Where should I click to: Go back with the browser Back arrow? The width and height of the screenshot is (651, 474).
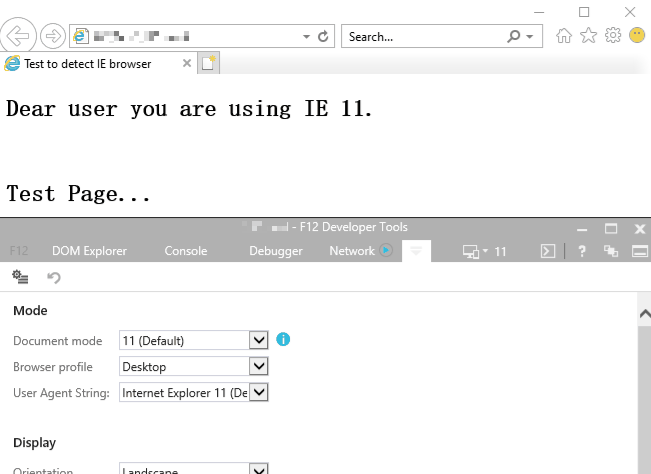(x=17, y=36)
